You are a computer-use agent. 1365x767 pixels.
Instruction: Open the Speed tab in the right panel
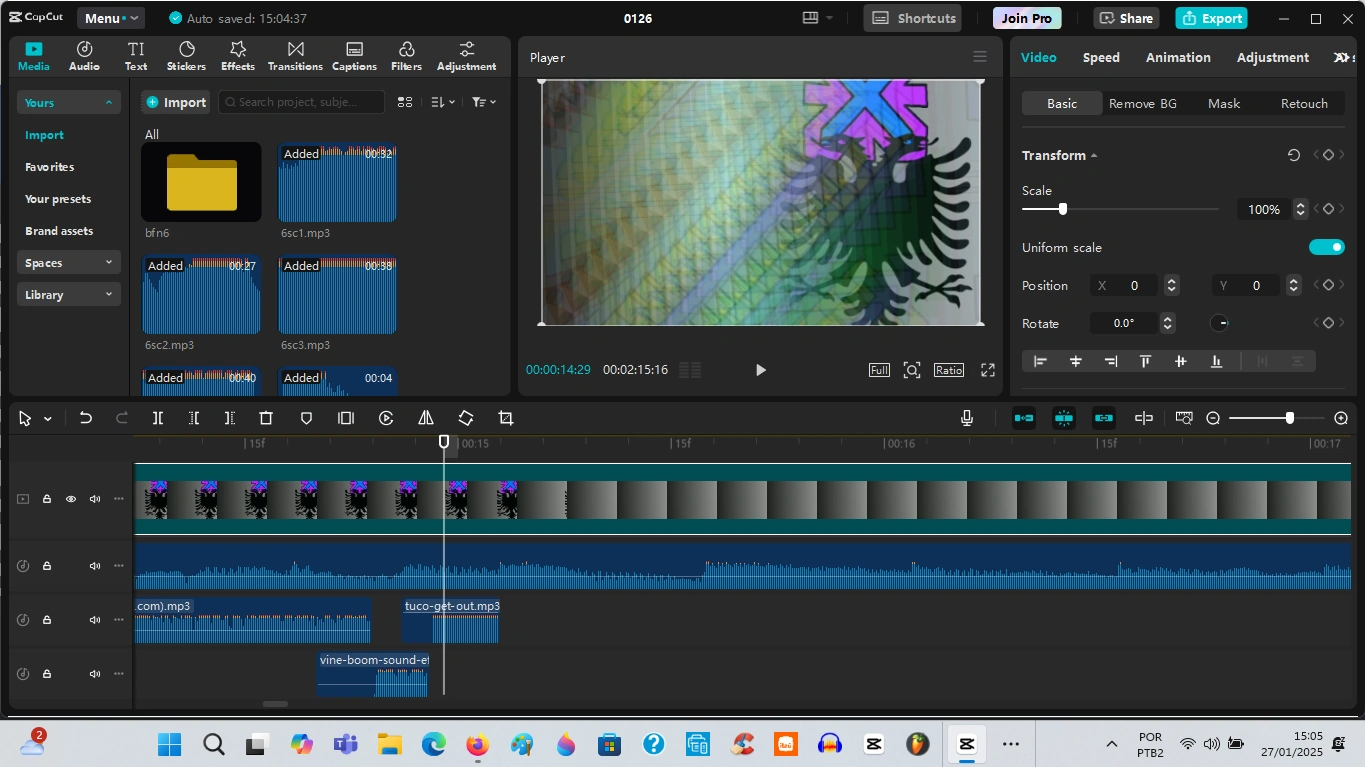tap(1100, 57)
